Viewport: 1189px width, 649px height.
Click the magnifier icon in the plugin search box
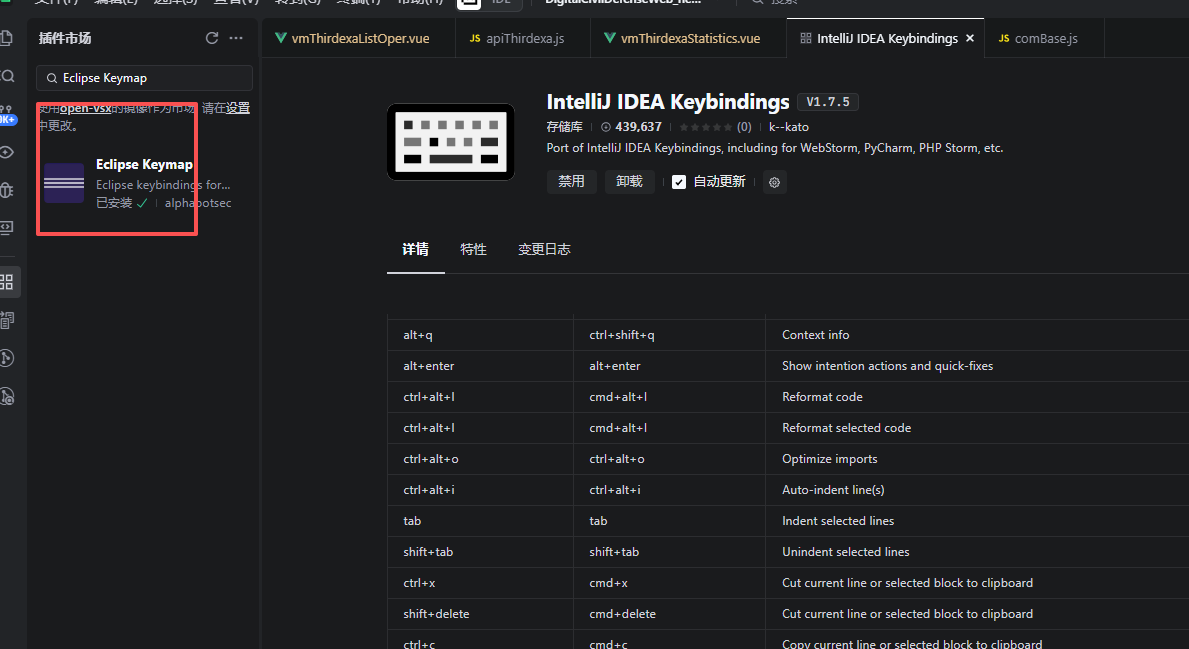click(52, 78)
